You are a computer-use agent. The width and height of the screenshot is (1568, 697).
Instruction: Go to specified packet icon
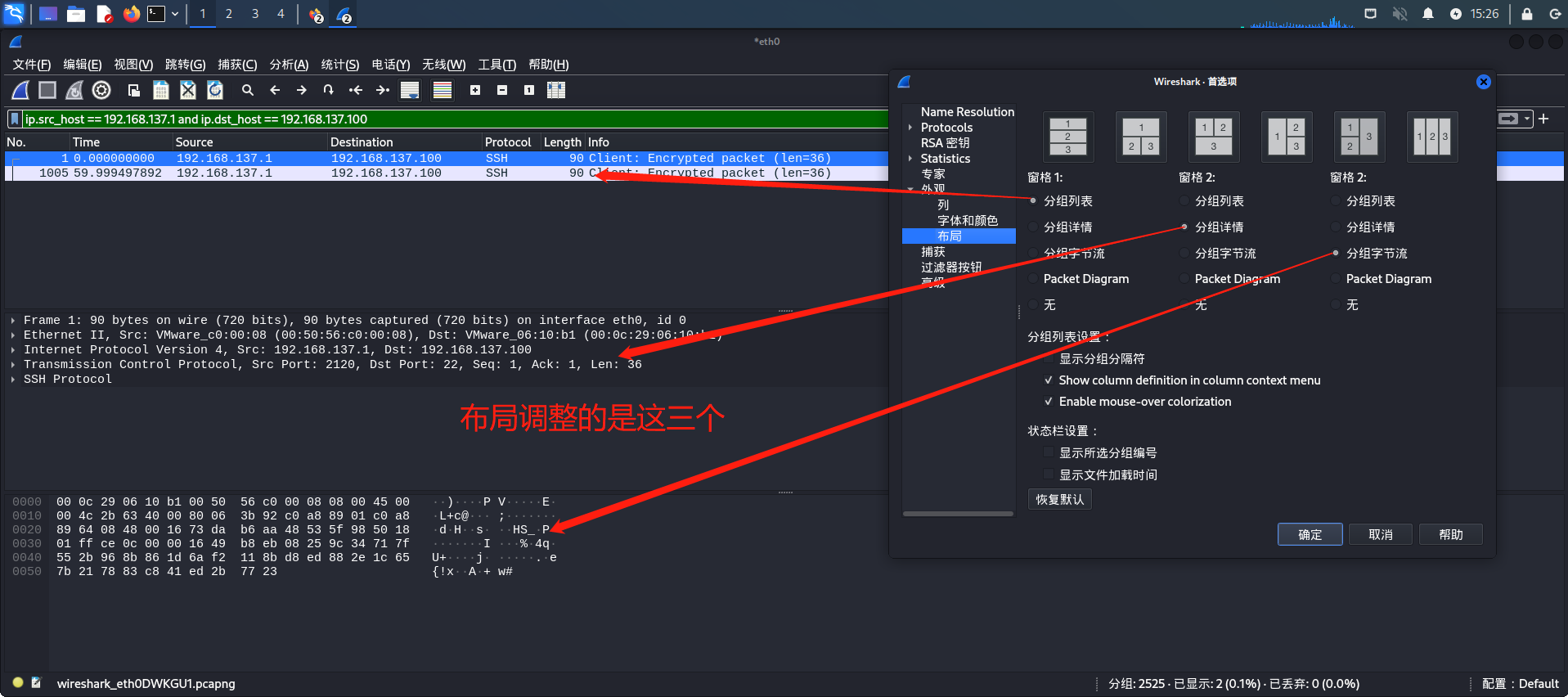point(329,90)
